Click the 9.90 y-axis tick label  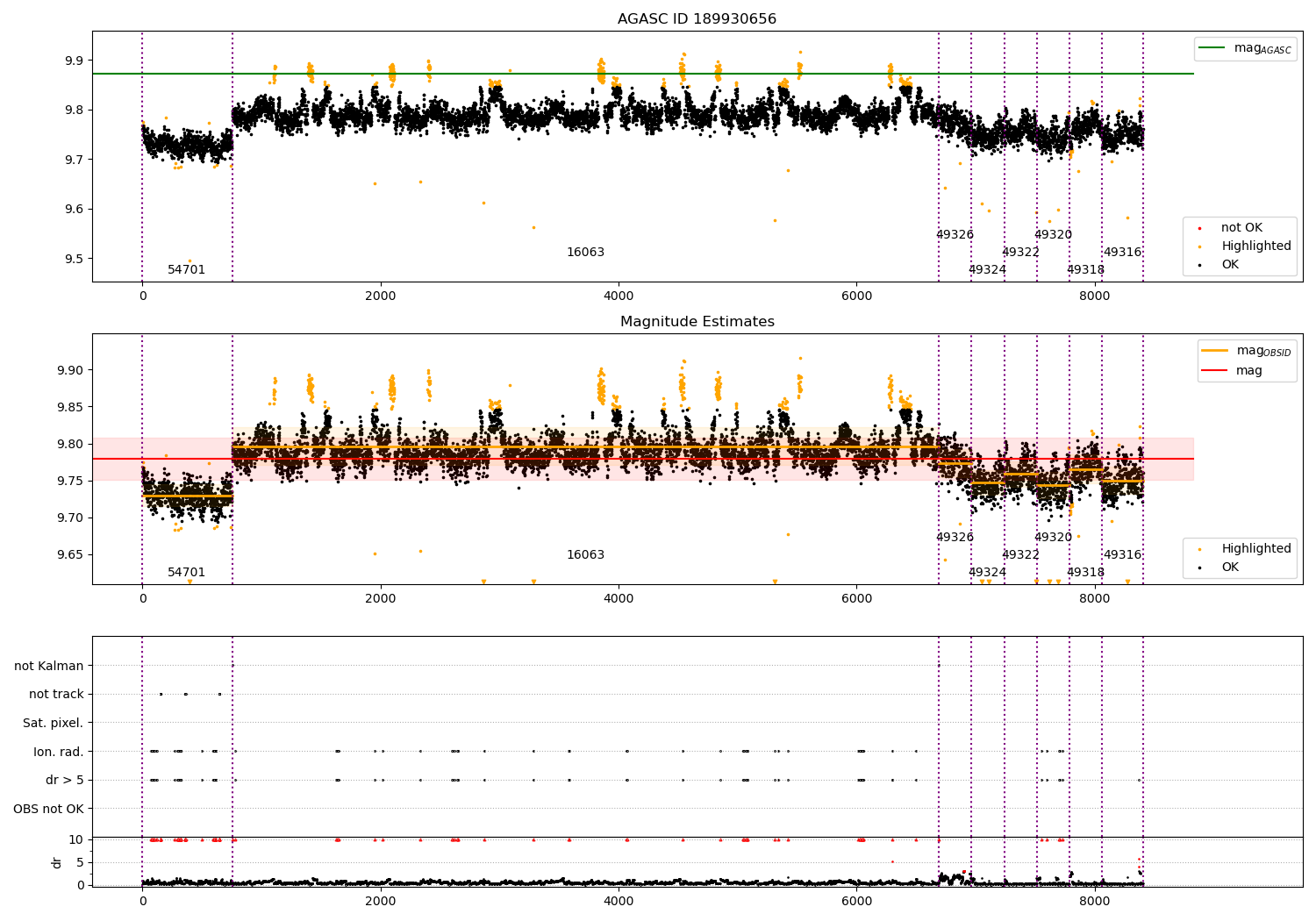click(70, 370)
